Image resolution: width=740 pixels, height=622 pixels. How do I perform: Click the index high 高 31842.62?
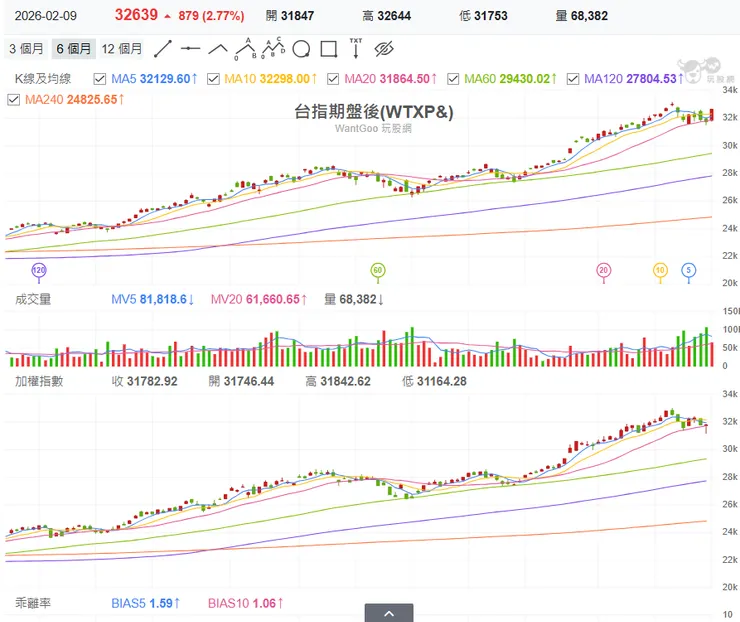[338, 381]
